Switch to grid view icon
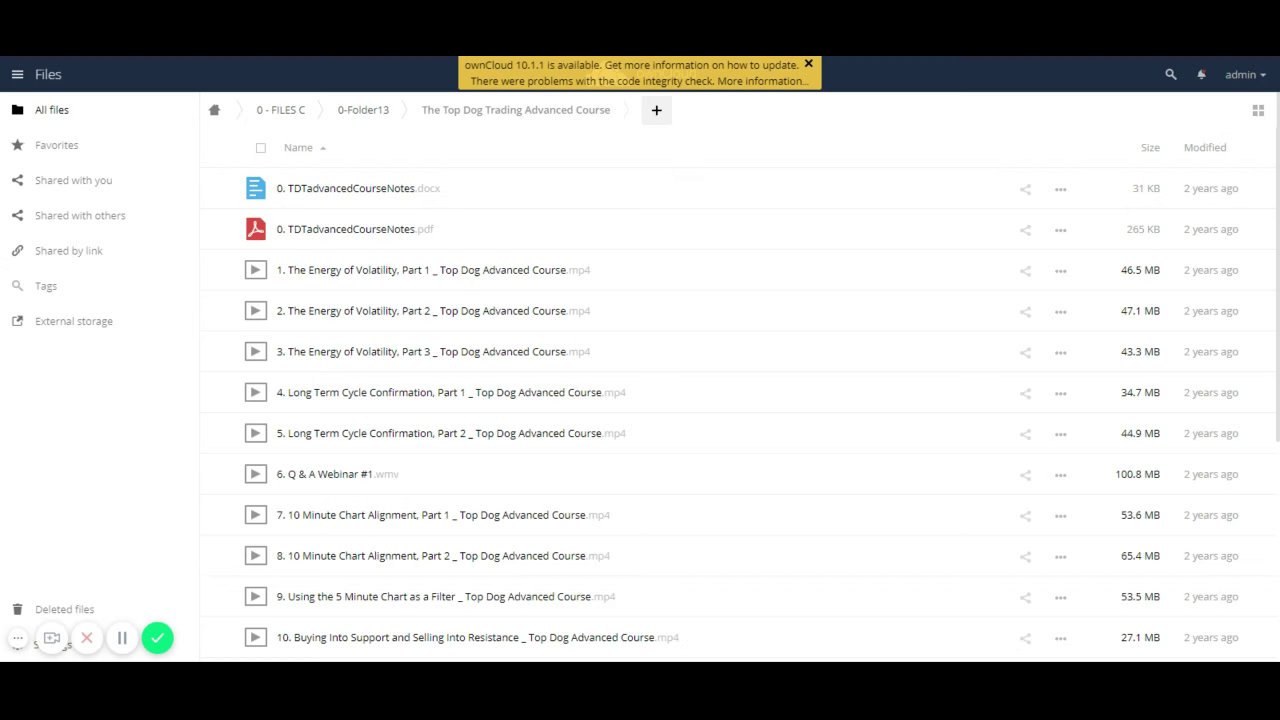The image size is (1280, 720). point(1258,110)
